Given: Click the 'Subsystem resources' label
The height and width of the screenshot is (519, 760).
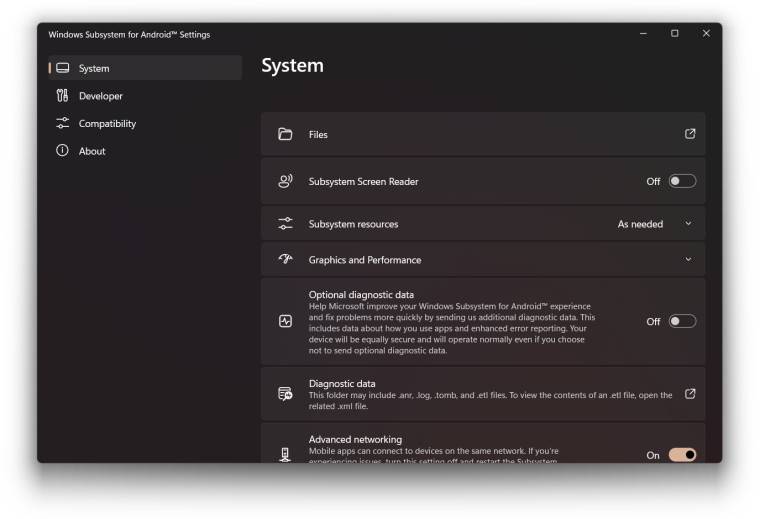Looking at the screenshot, I should 353,224.
